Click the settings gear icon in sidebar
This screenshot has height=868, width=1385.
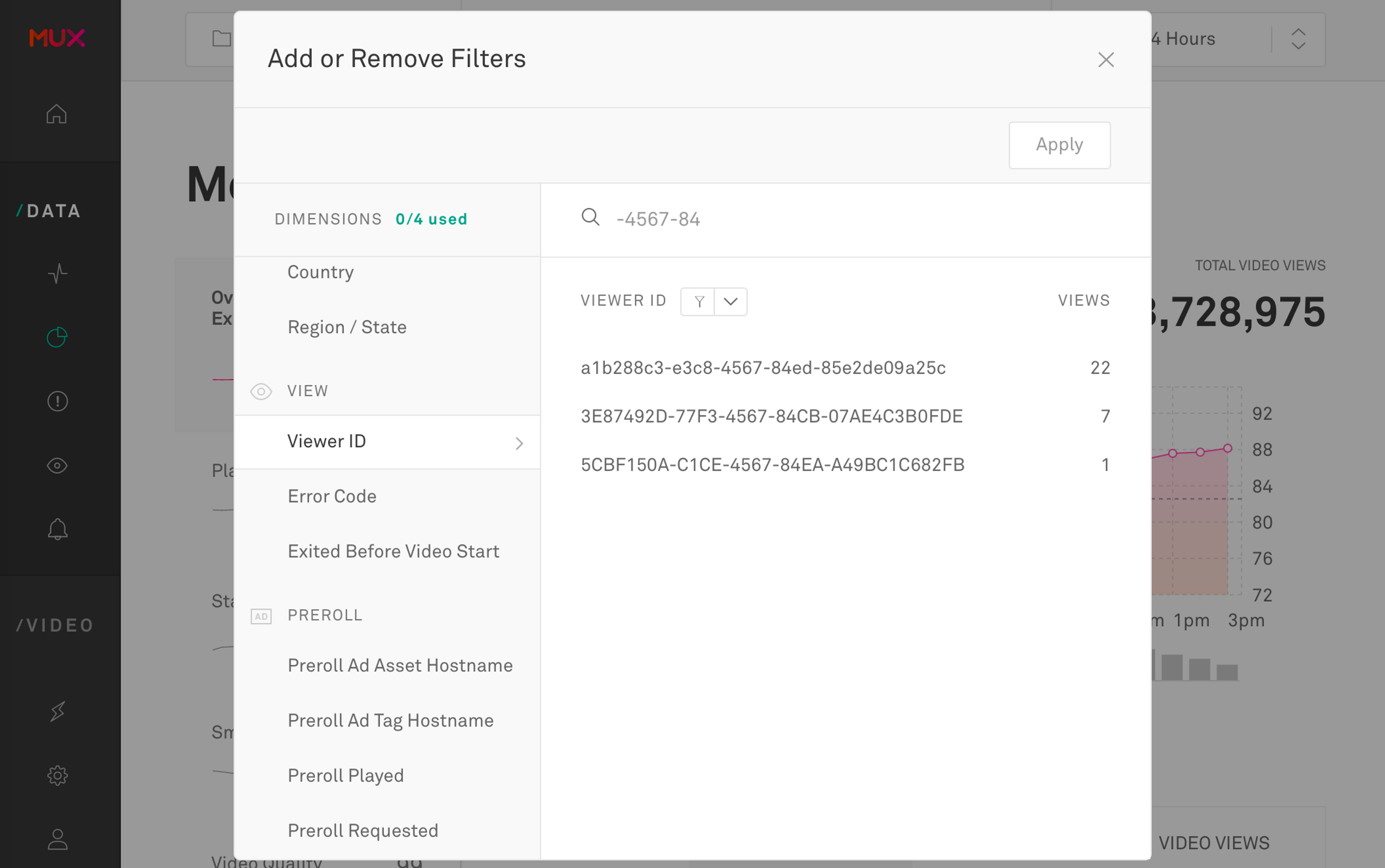point(57,775)
